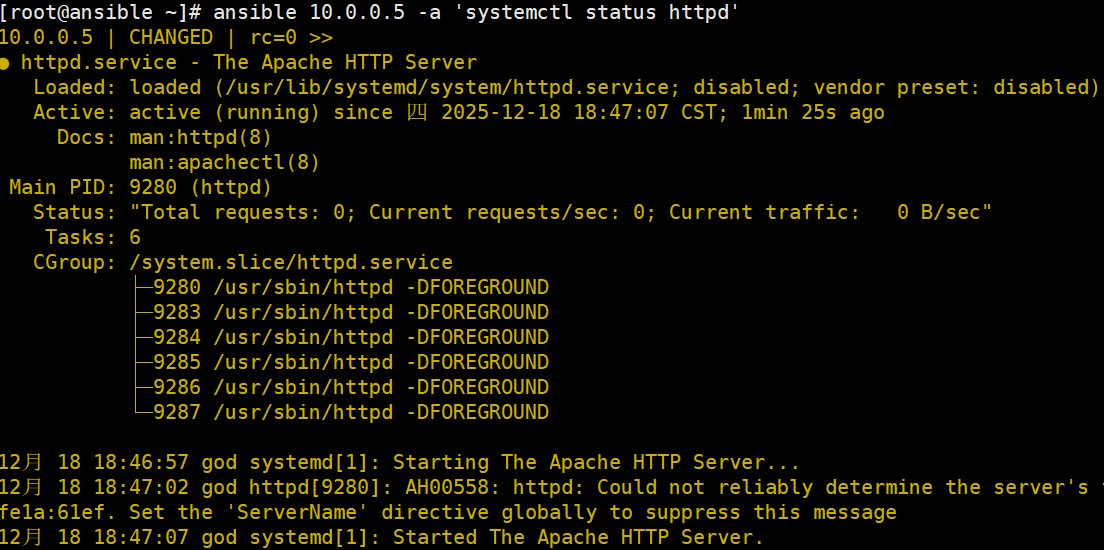Click 'Main PID: 9280 (httpd)' line
The width and height of the screenshot is (1104, 550).
[x=140, y=187]
